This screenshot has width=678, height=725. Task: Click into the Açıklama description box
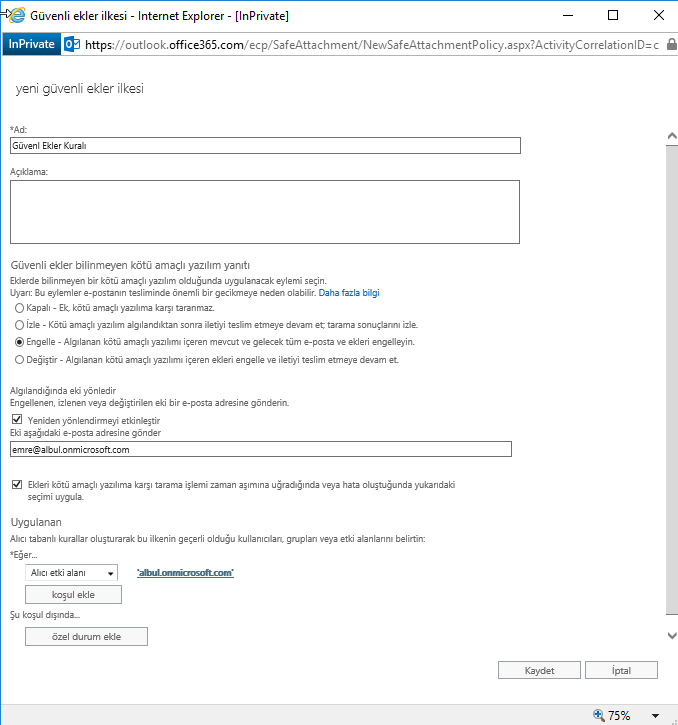(265, 212)
